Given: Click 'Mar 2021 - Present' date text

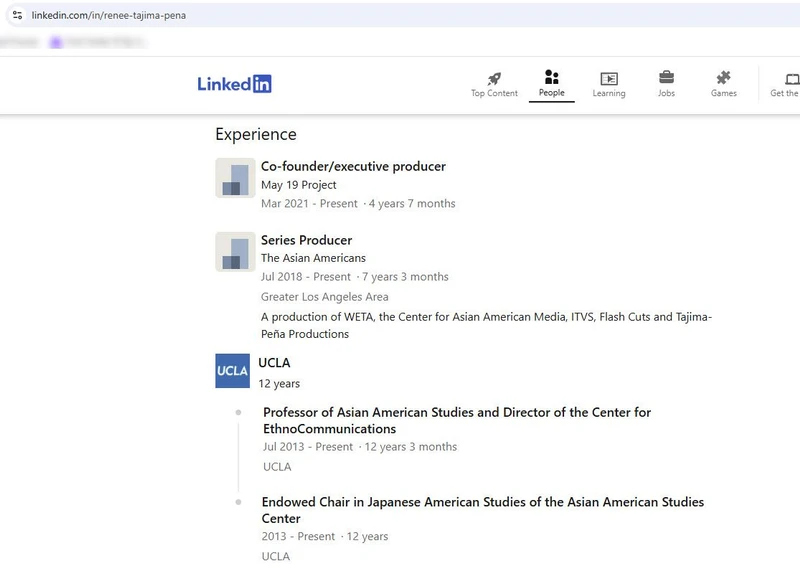Looking at the screenshot, I should 309,204.
